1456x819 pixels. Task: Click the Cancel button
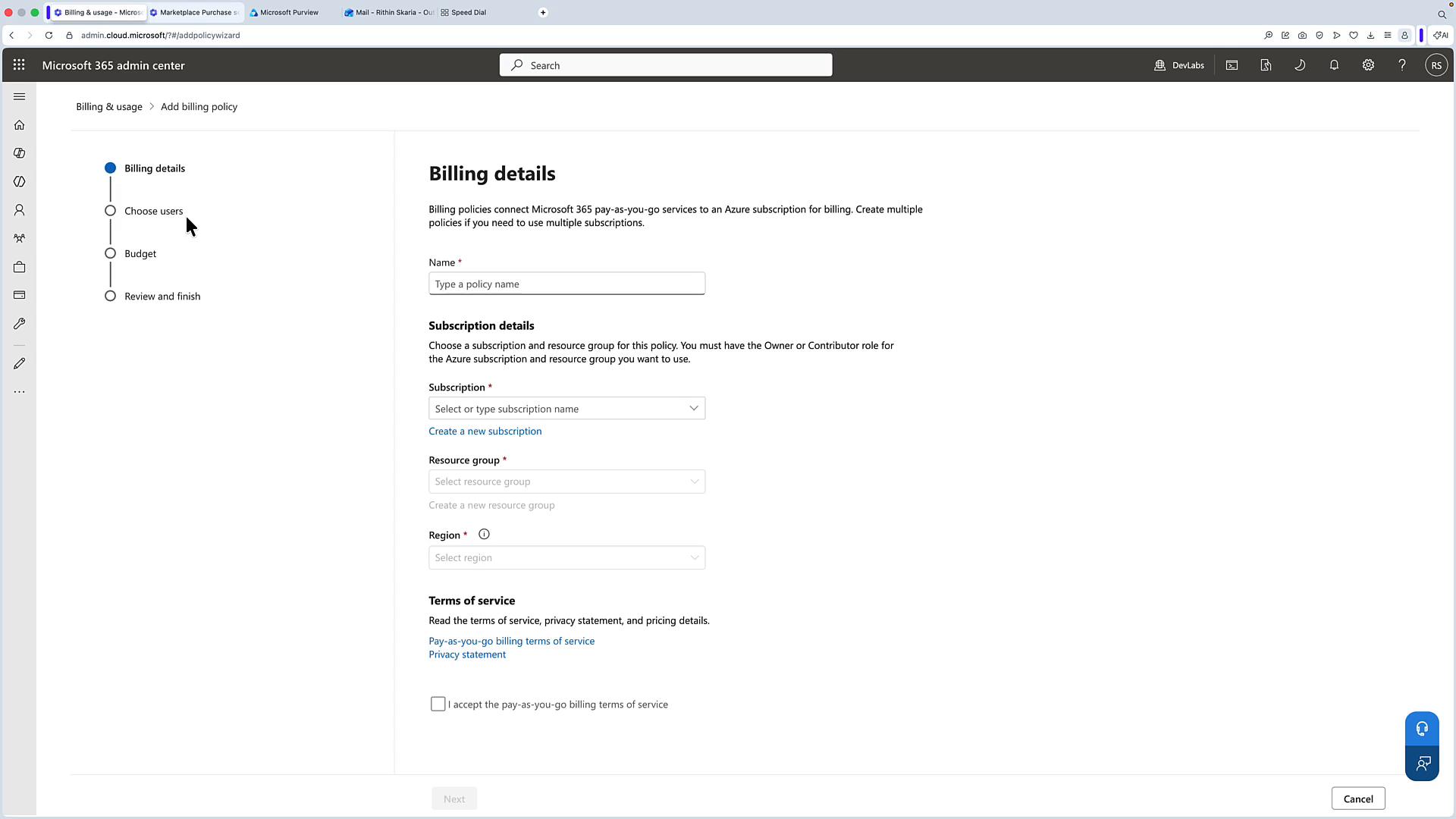click(x=1358, y=799)
